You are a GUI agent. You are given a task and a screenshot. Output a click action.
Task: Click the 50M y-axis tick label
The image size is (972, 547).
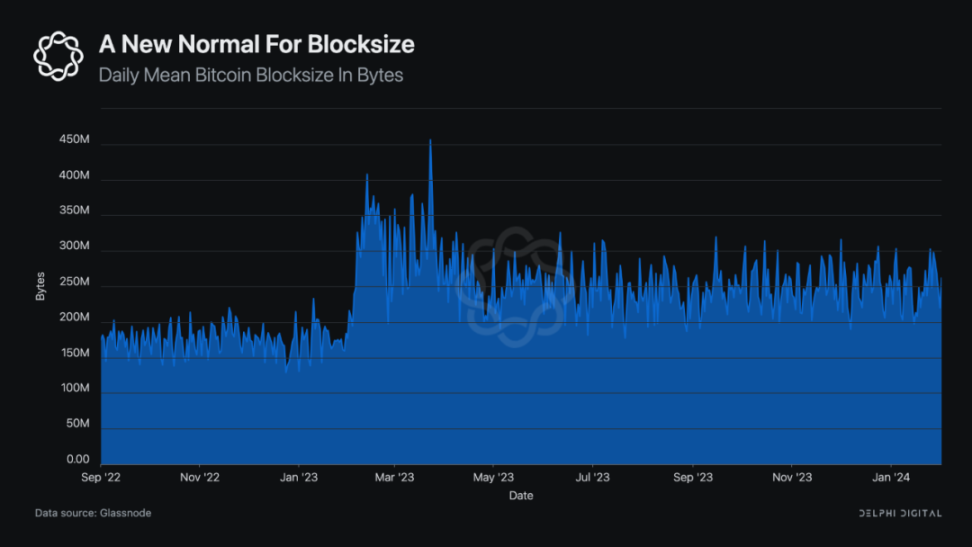point(77,424)
